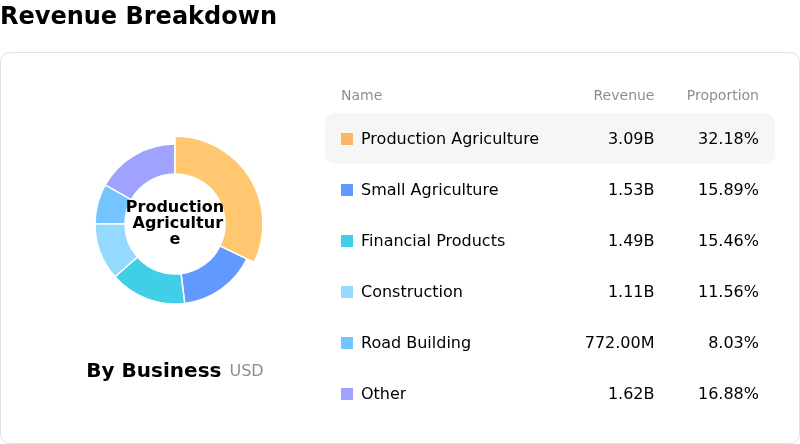The width and height of the screenshot is (800, 444).
Task: Click the purple Other legend swatch
Action: click(x=347, y=394)
